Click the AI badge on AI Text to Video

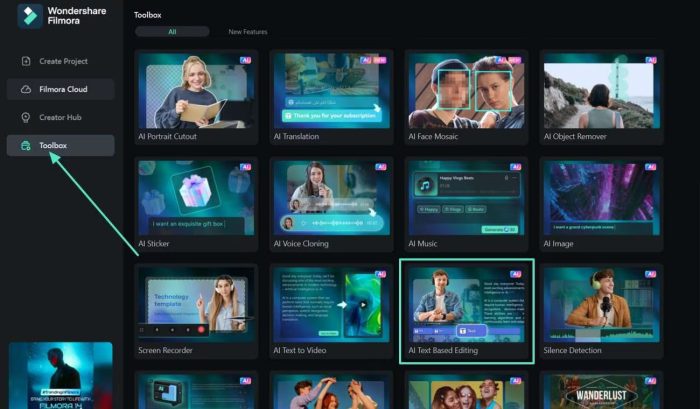tap(381, 274)
